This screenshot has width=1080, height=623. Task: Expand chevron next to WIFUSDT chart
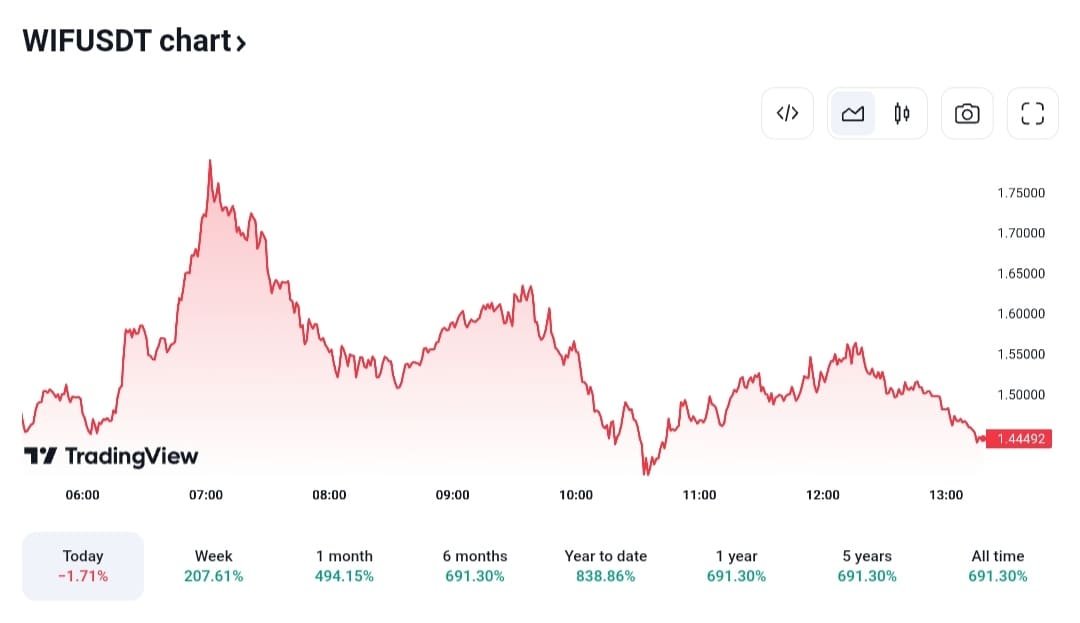tap(240, 42)
